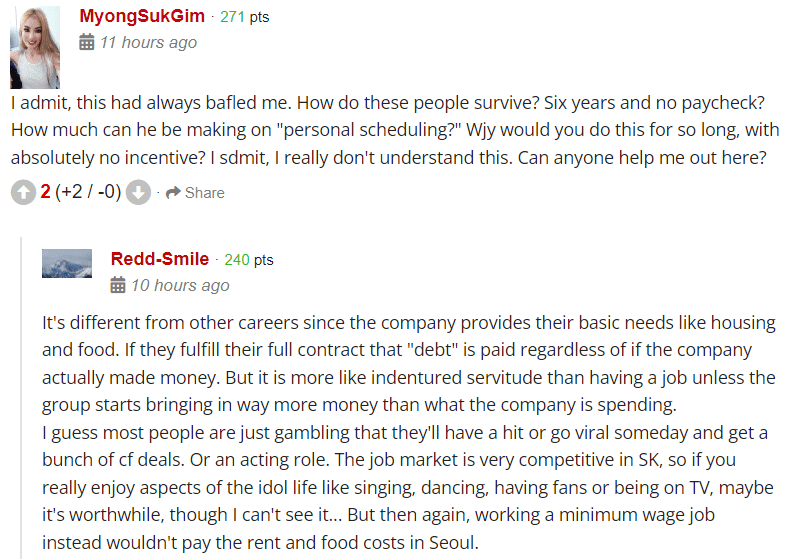
Task: Click calendar icon beside "11 hours ago"
Action: click(87, 42)
